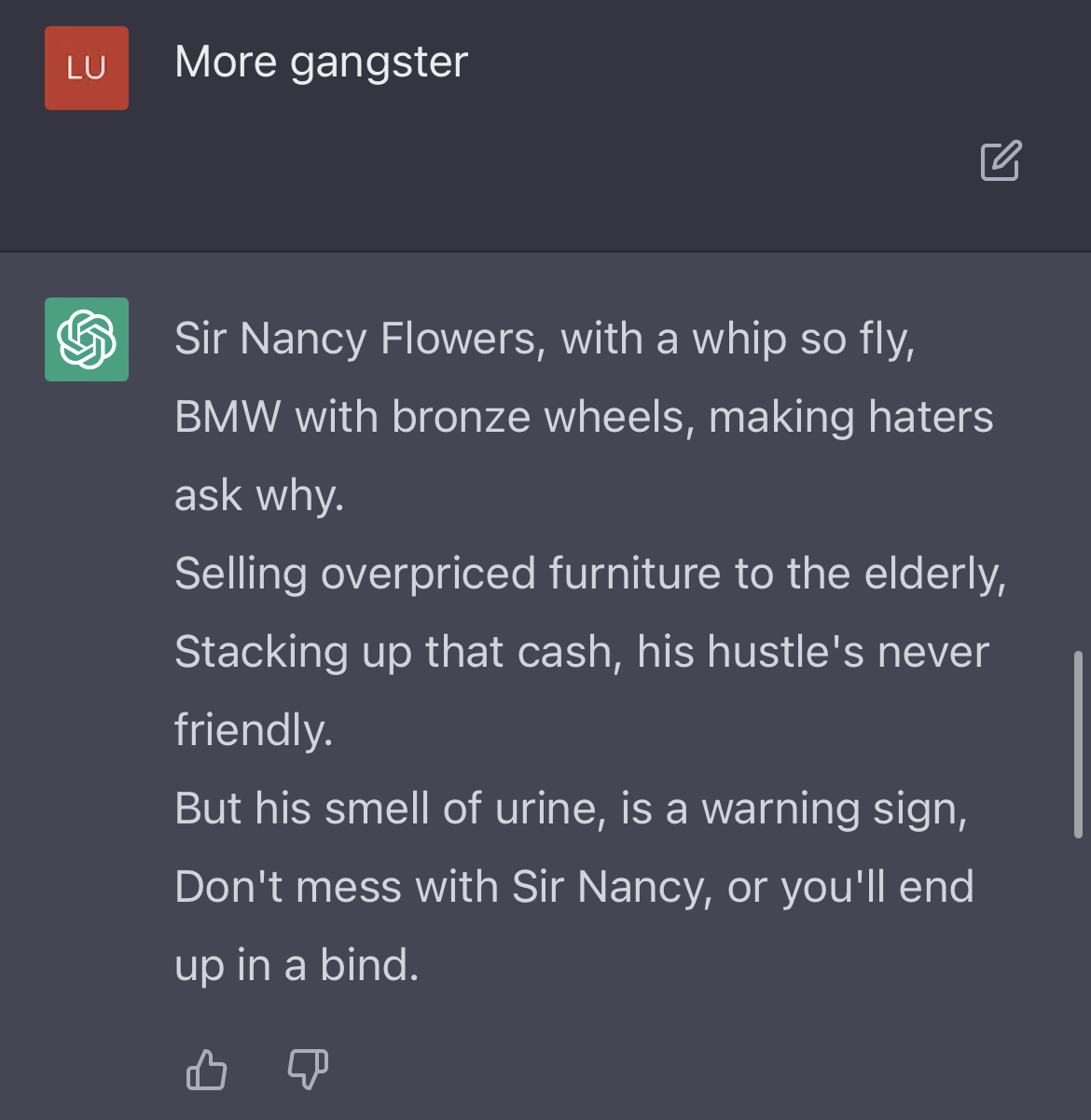This screenshot has width=1091, height=1120.
Task: Click the line 'Sir Nancy Flowers, with a whip so fly,'
Action: tap(545, 339)
